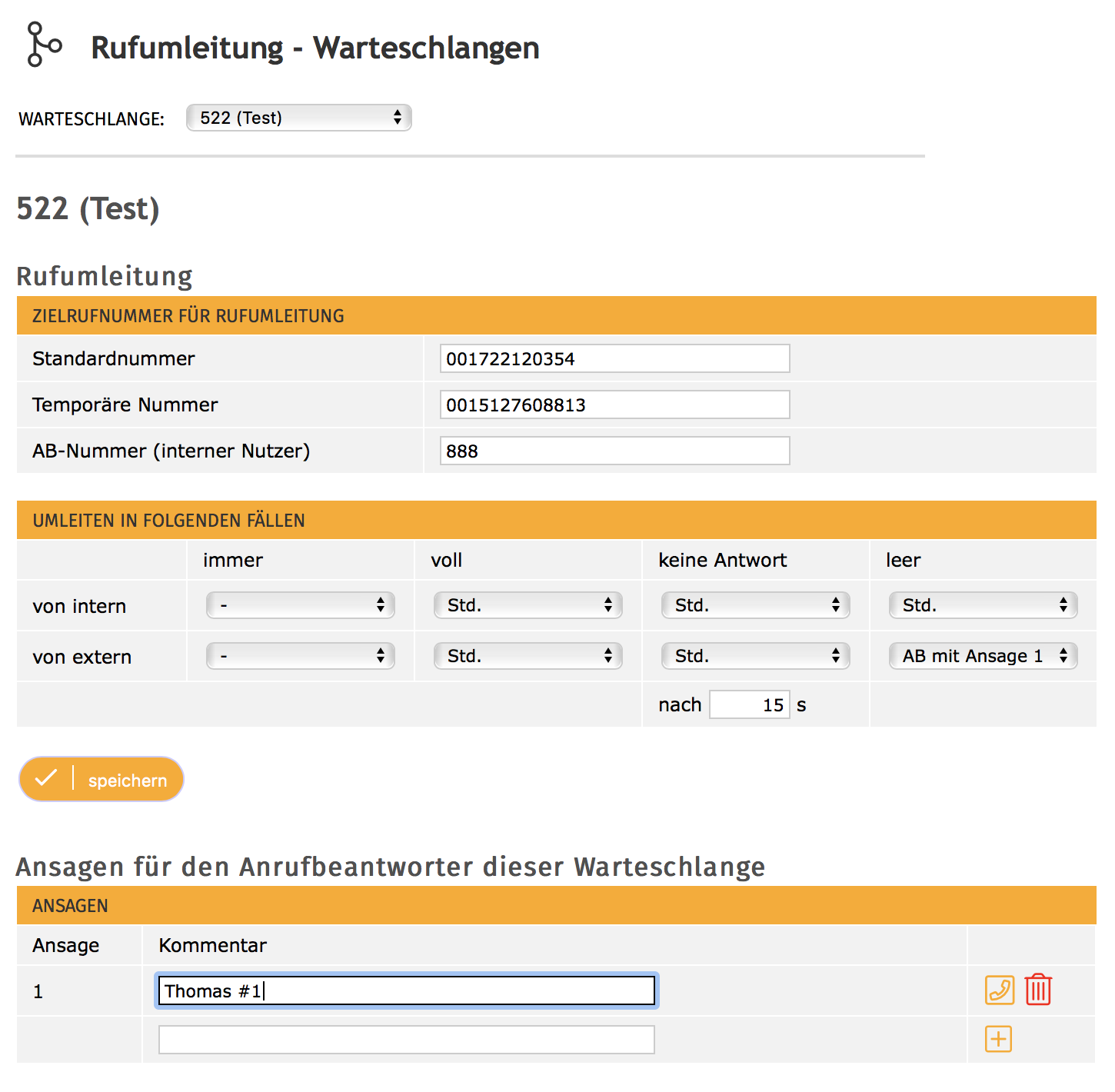Screen dimensions: 1115x1092
Task: Open 'keine Antwort' dropdown for von intern
Action: point(756,605)
